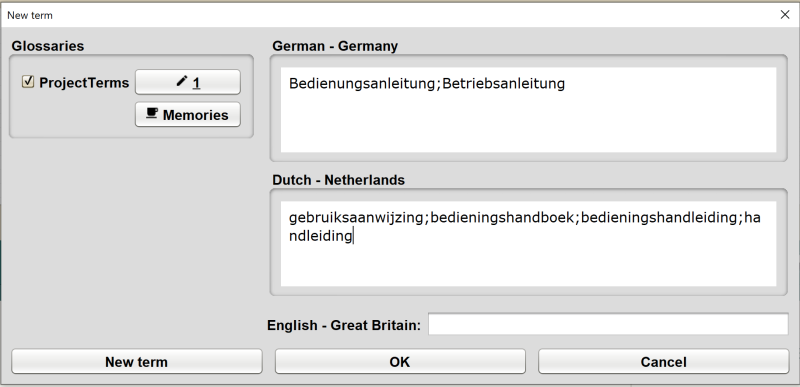Viewport: 800px width, 387px height.
Task: Focus the English - Great Britain input field
Action: 608,324
